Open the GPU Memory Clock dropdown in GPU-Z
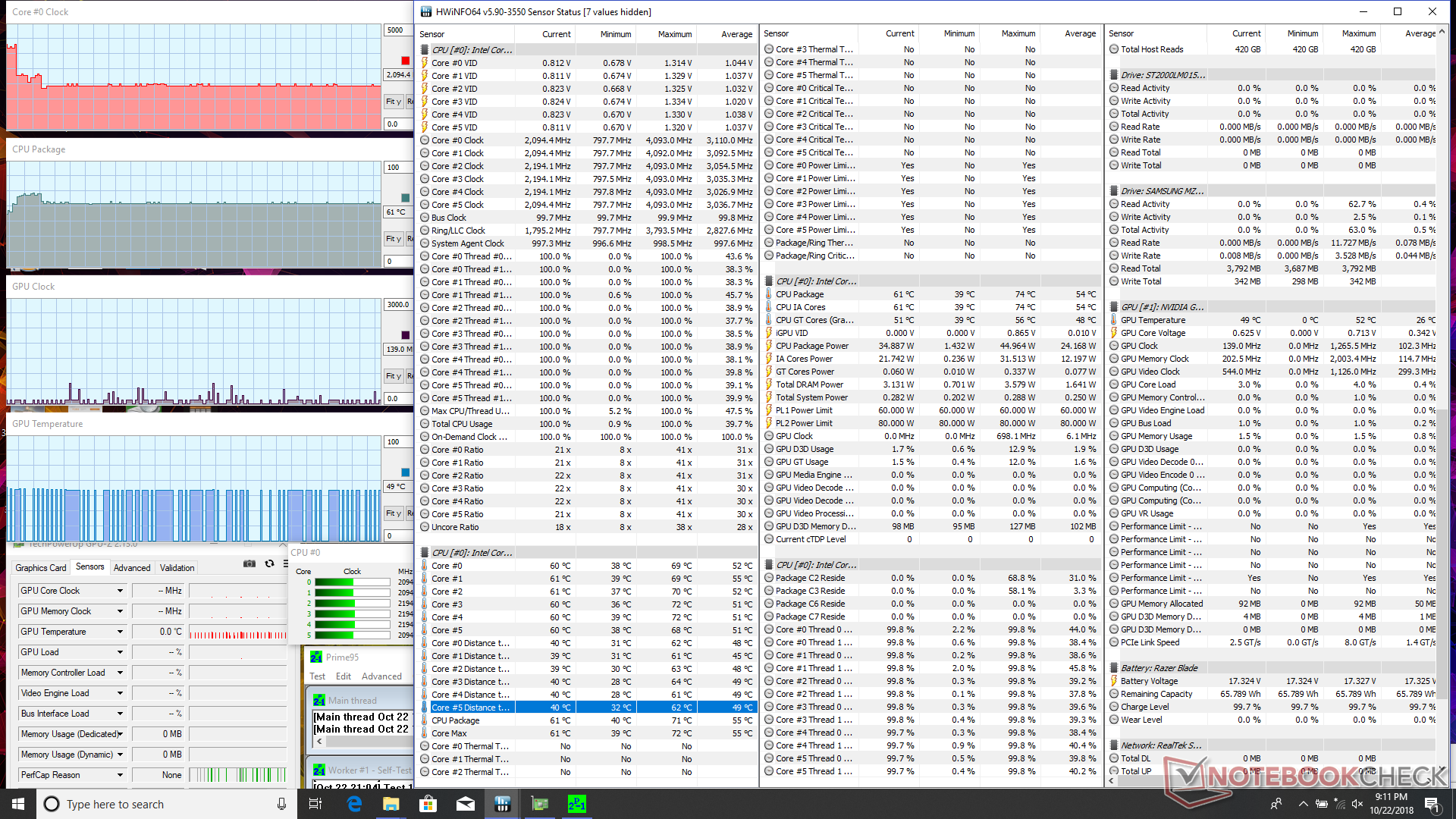 click(120, 611)
